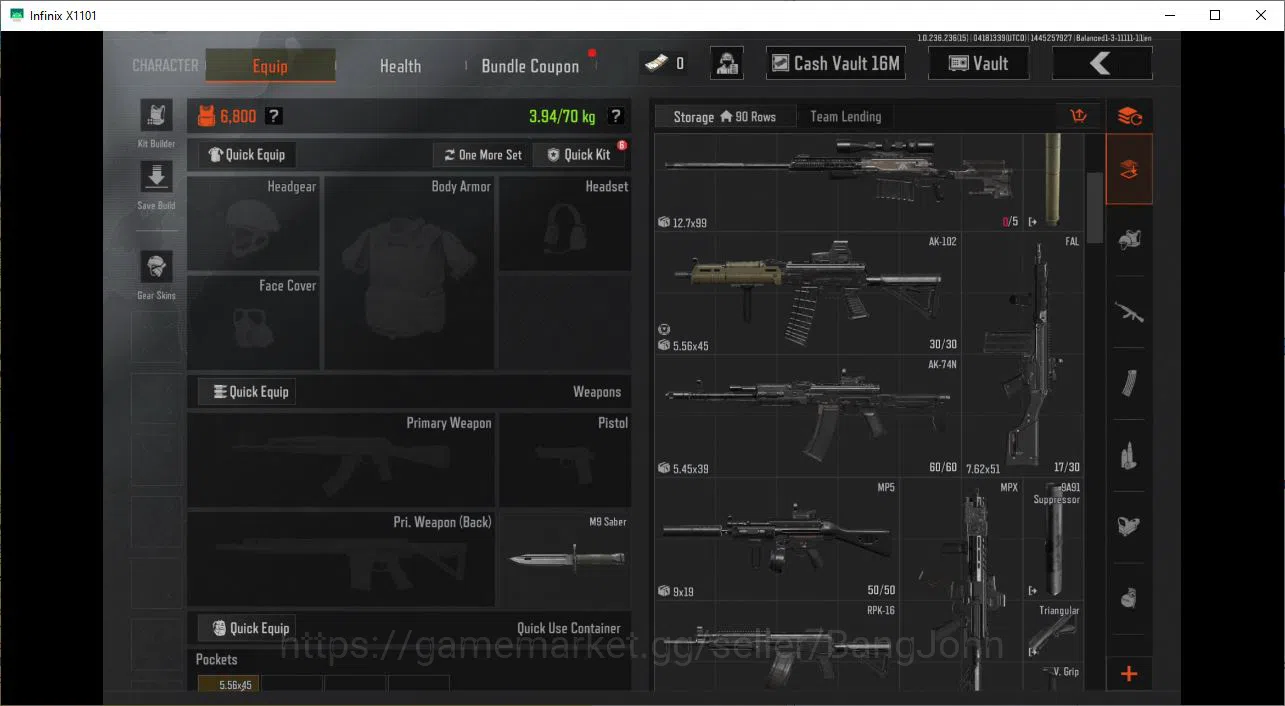Screen dimensions: 1285x706
Task: Click the orange plus add category icon
Action: click(x=1129, y=674)
